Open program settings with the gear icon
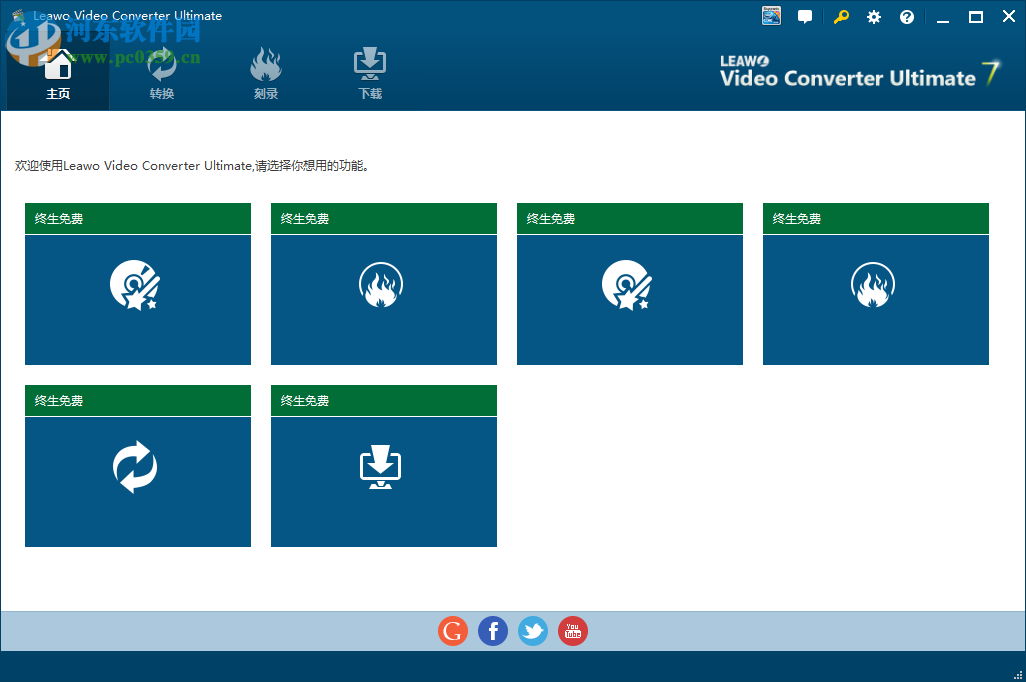Viewport: 1026px width, 682px height. click(873, 16)
